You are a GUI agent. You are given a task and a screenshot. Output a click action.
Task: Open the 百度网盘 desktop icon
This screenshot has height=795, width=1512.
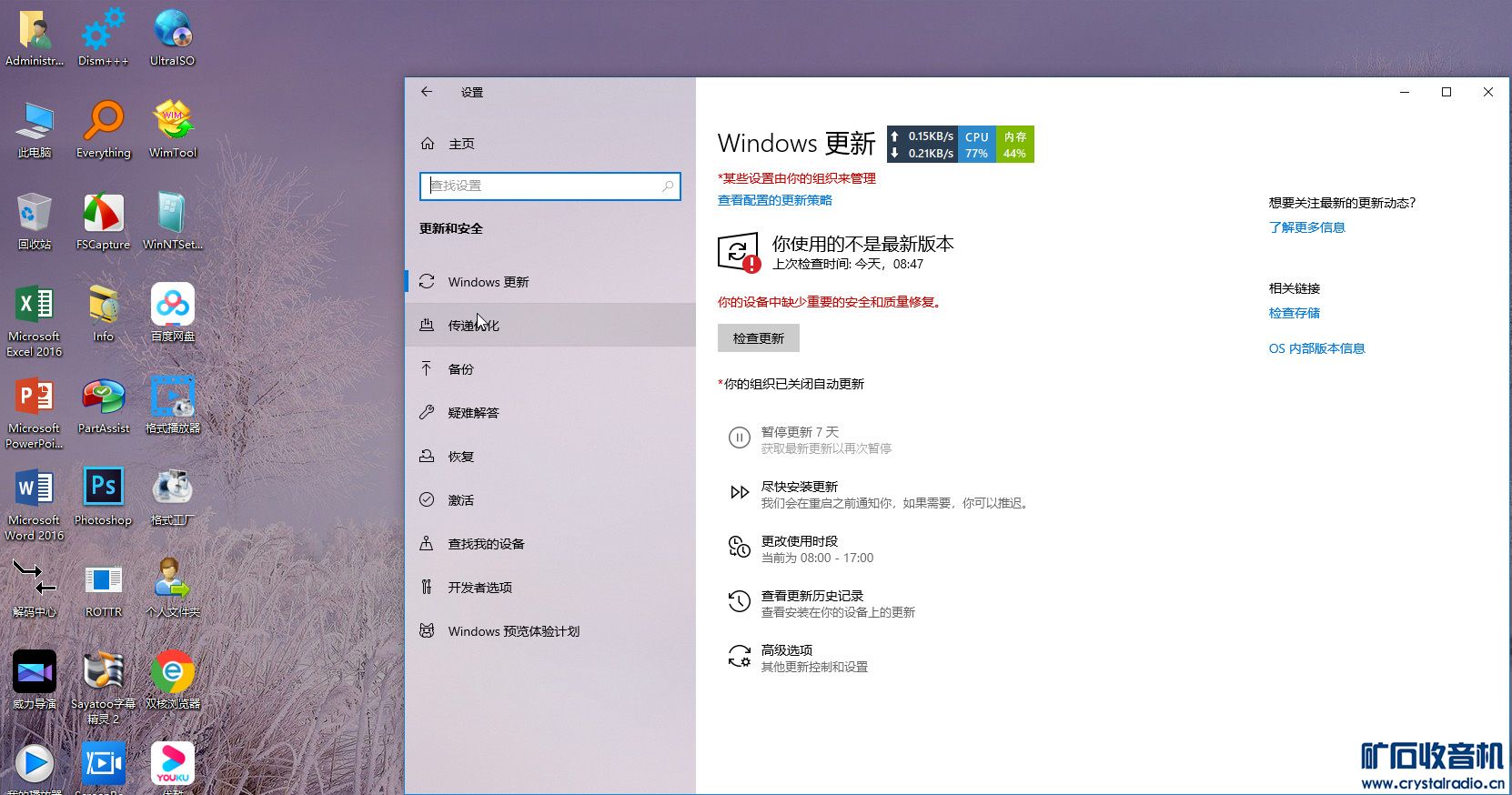point(172,312)
